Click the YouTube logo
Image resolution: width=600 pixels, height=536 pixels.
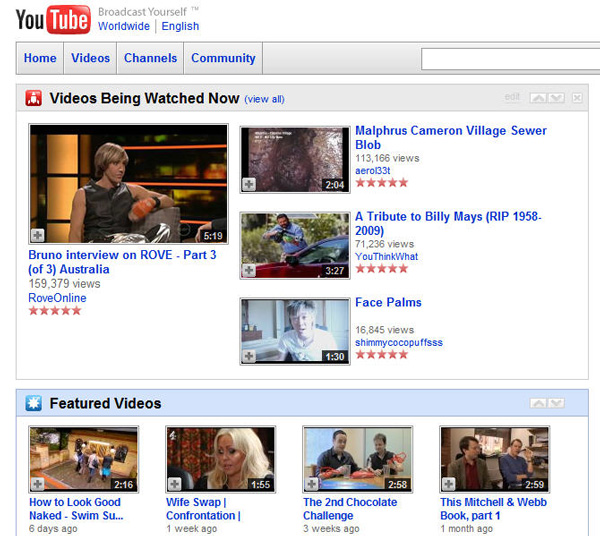(x=53, y=20)
